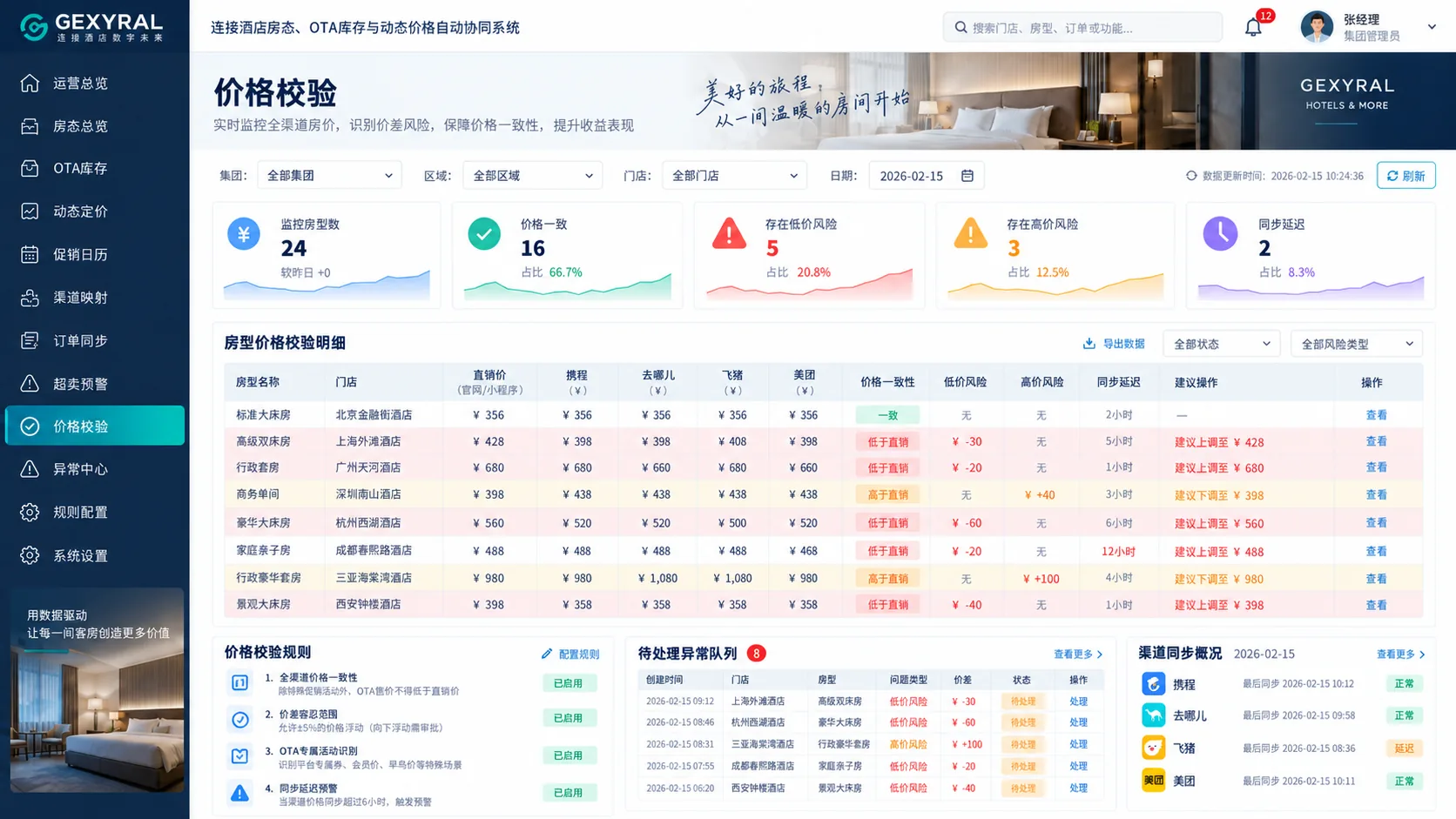Click 高于直销 tag for 商务单间 row
Viewport: 1456px width, 819px height.
pos(887,495)
